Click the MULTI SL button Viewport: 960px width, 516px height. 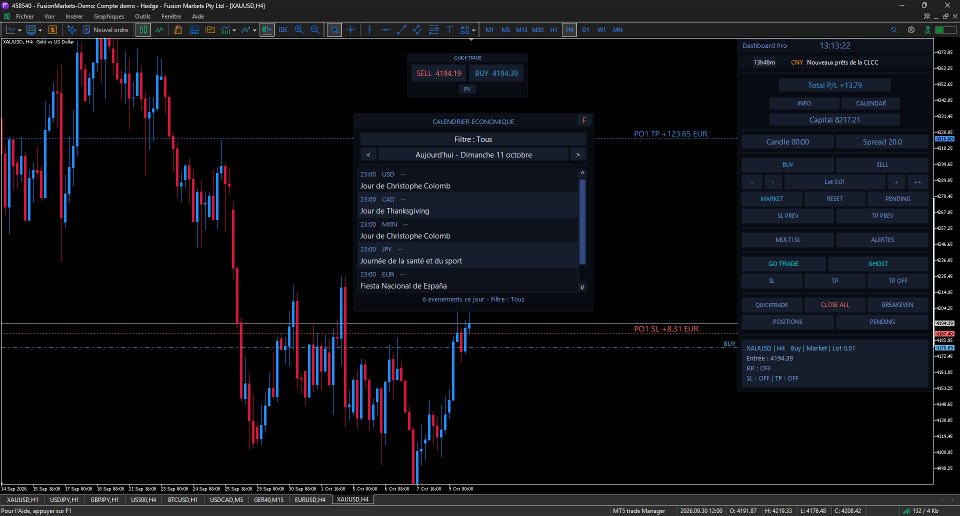pos(787,240)
